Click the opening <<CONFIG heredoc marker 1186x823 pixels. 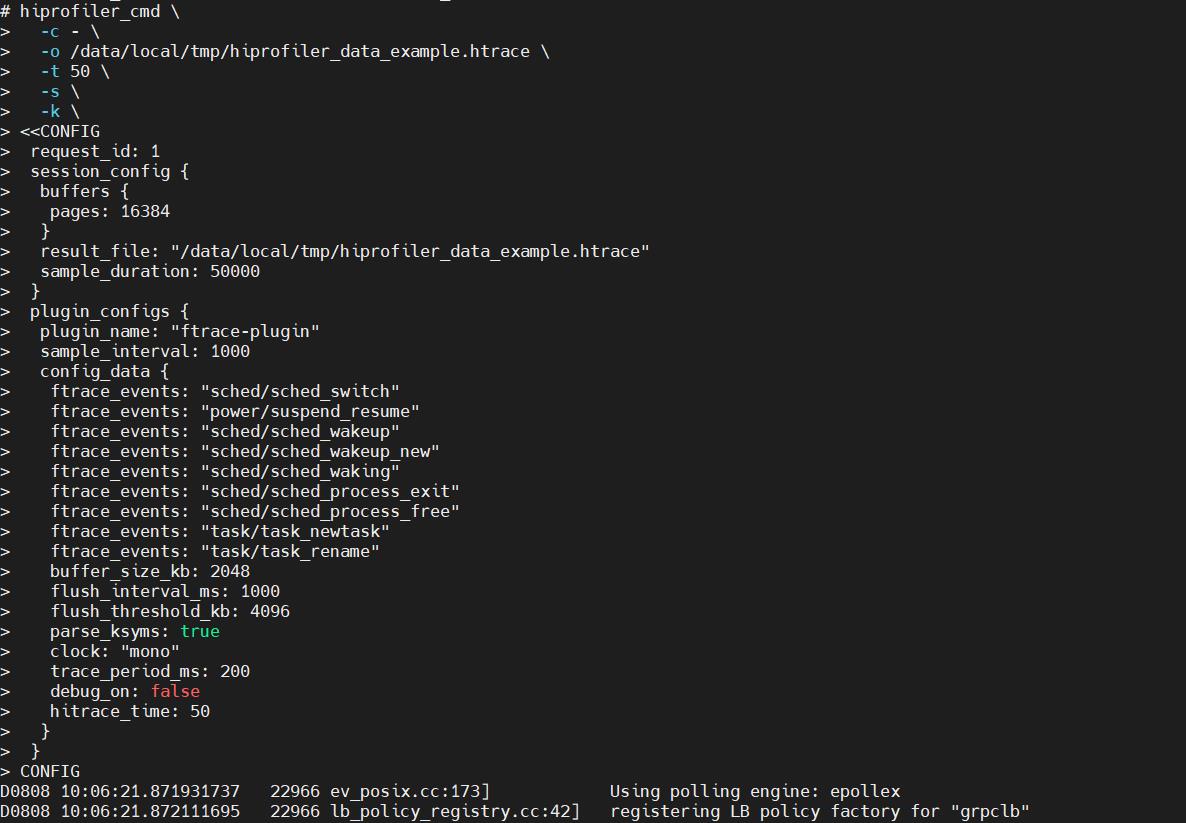tap(60, 131)
